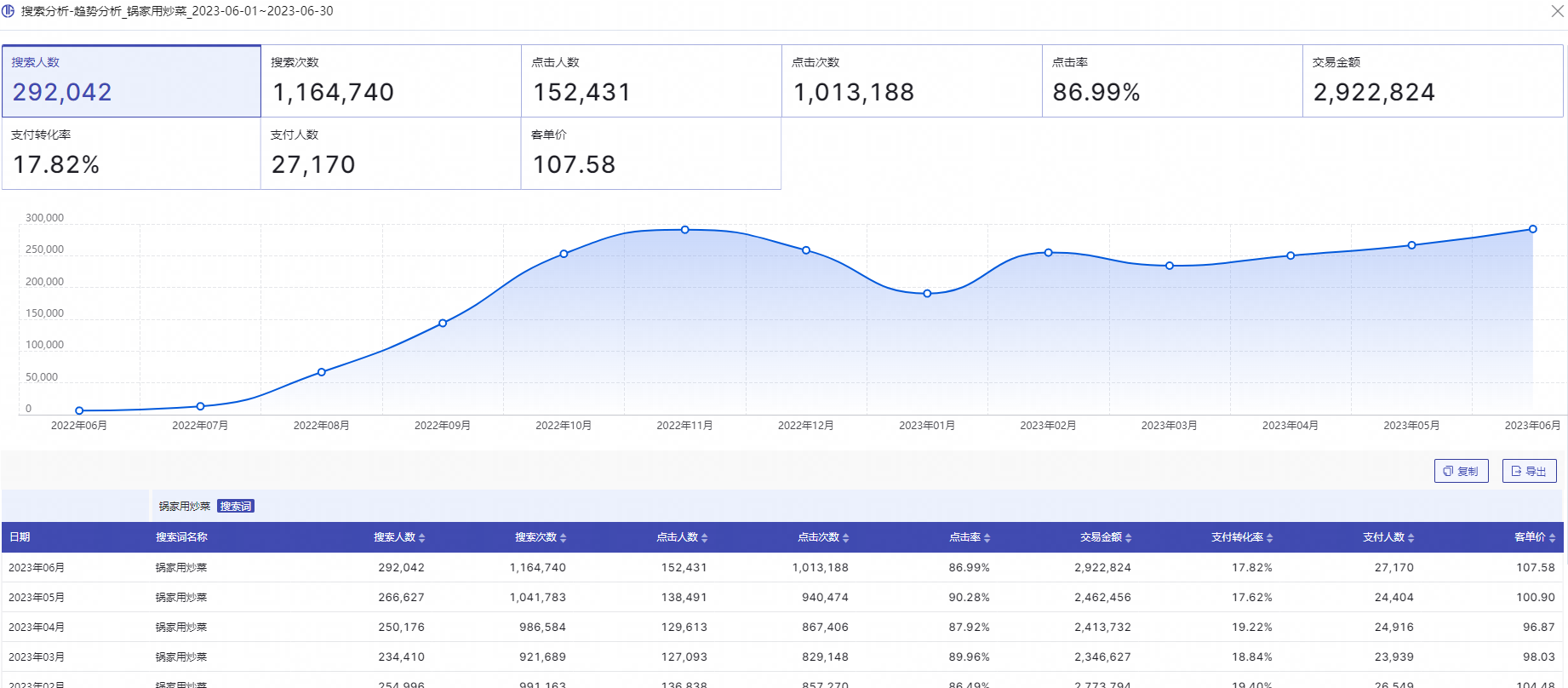
Task: Switch chart to 支付转化率 metric card
Action: 131,153
